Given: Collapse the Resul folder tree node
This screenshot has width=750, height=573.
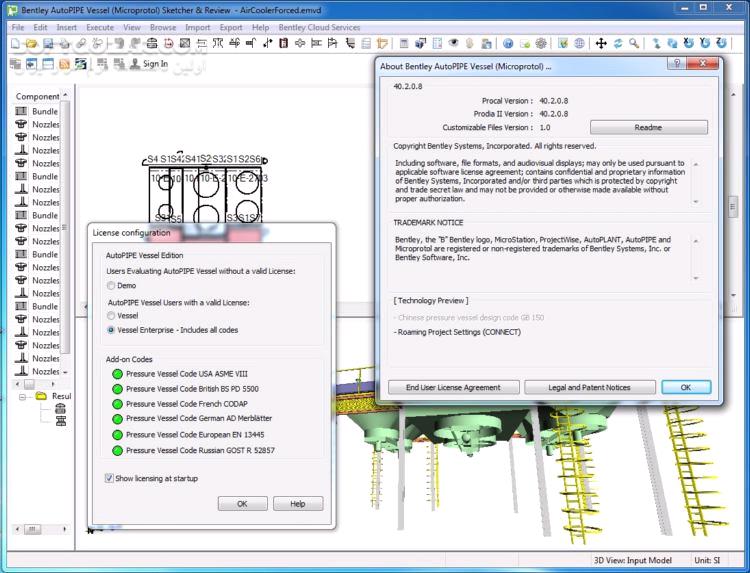Looking at the screenshot, I should pos(22,397).
